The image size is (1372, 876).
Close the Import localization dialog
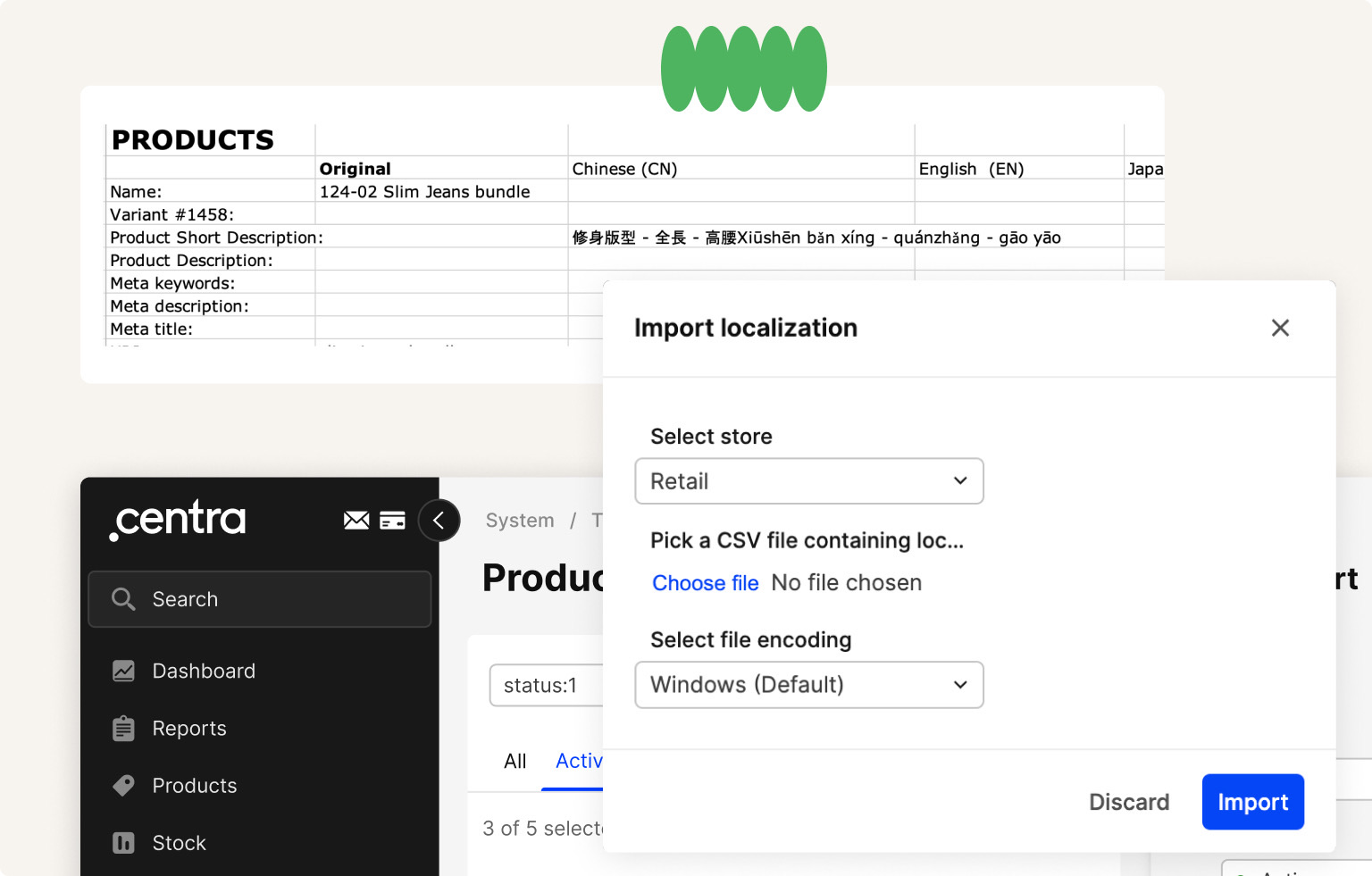click(x=1280, y=328)
